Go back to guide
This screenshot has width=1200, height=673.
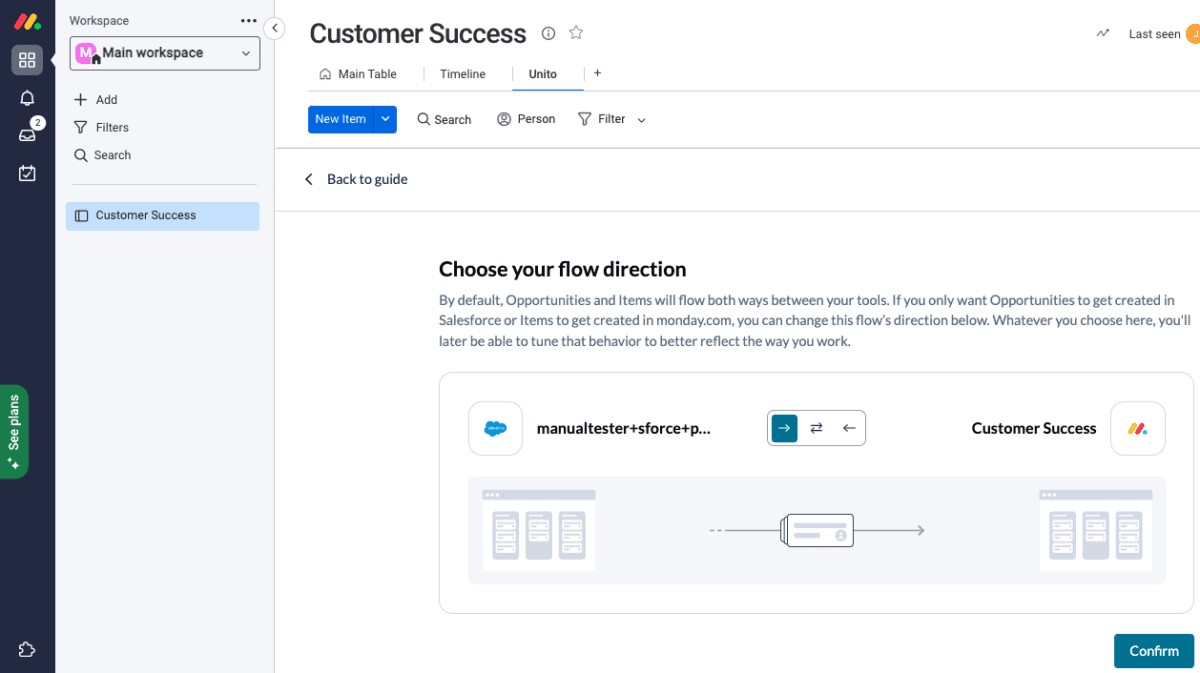(x=356, y=178)
